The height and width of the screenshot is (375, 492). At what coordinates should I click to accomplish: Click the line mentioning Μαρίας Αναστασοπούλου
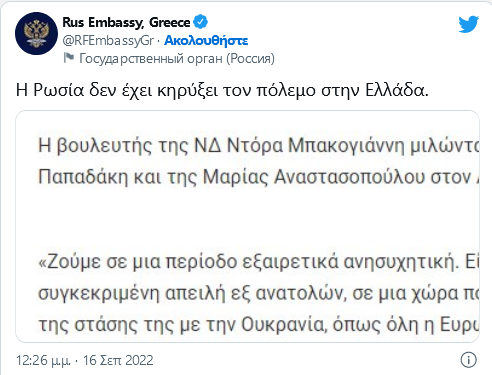coord(259,177)
